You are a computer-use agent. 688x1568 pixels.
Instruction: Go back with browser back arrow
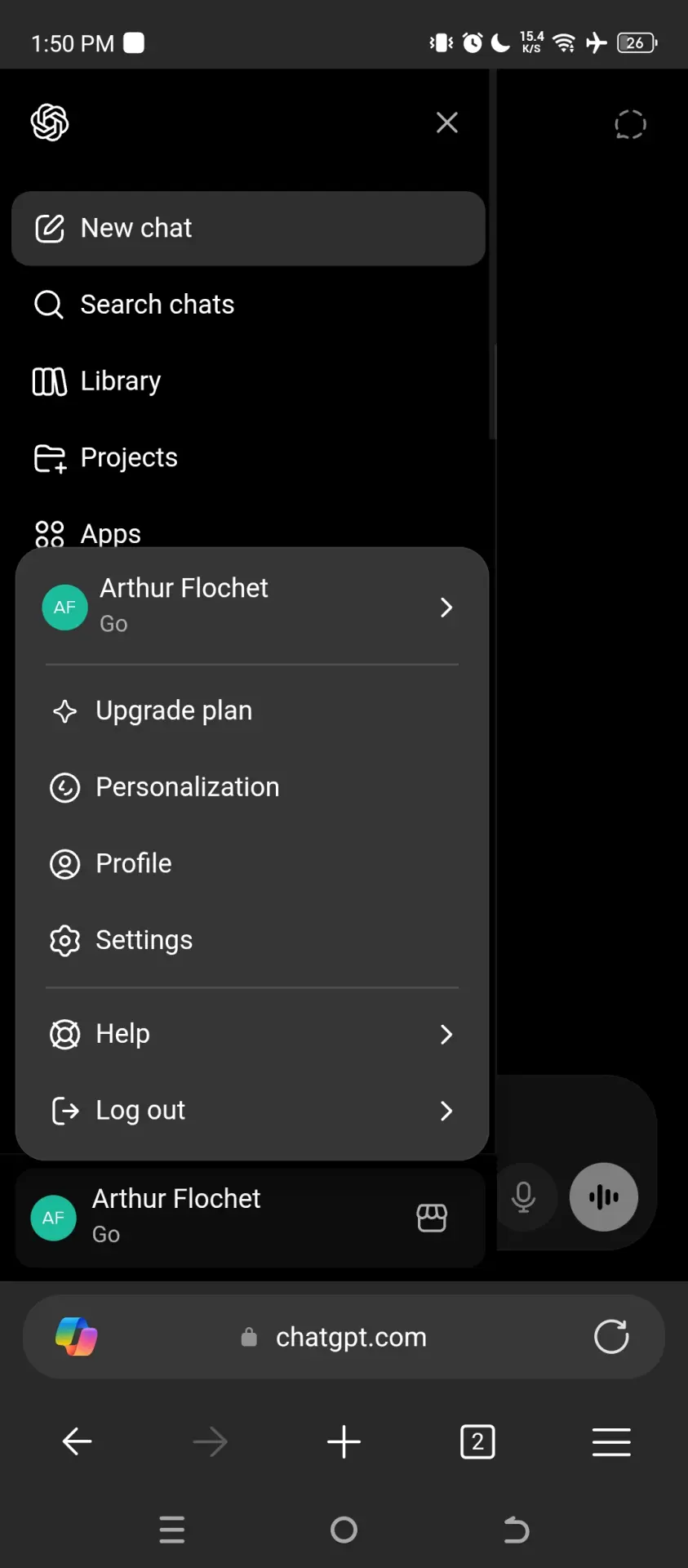77,1441
